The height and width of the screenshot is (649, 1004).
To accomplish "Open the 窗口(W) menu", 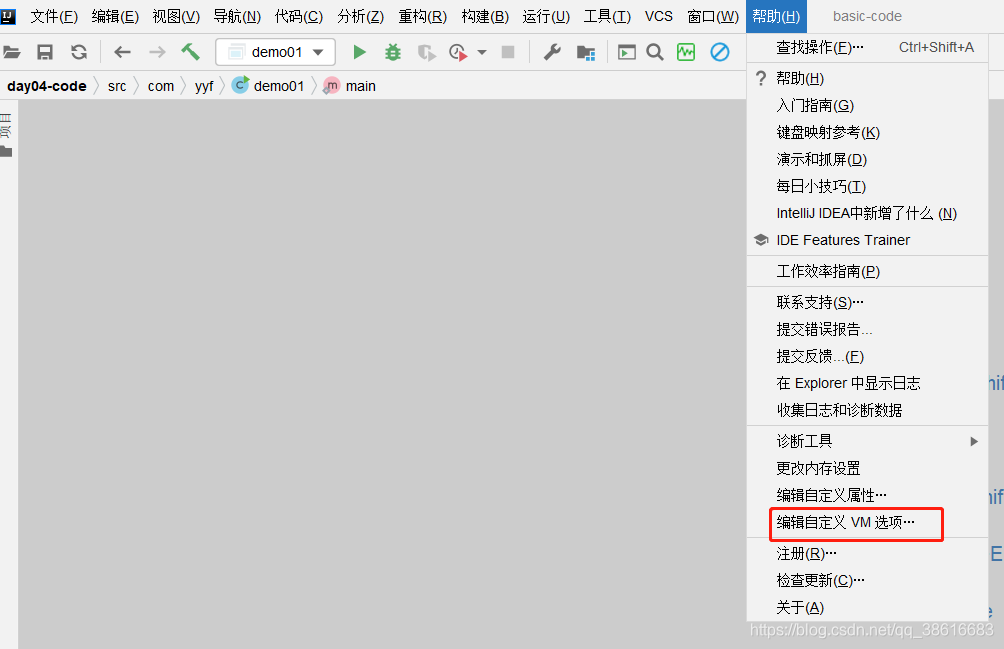I will click(x=713, y=16).
